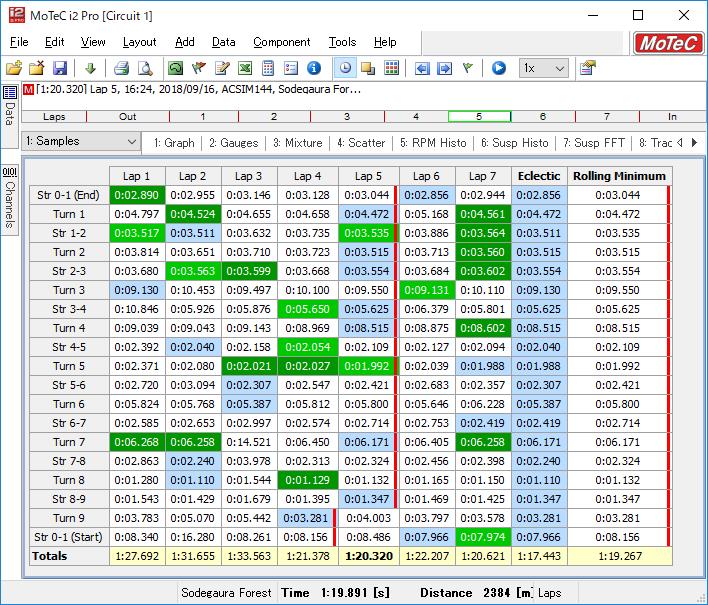The image size is (708, 605).
Task: Expand the Channels side panel tab
Action: coord(9,199)
